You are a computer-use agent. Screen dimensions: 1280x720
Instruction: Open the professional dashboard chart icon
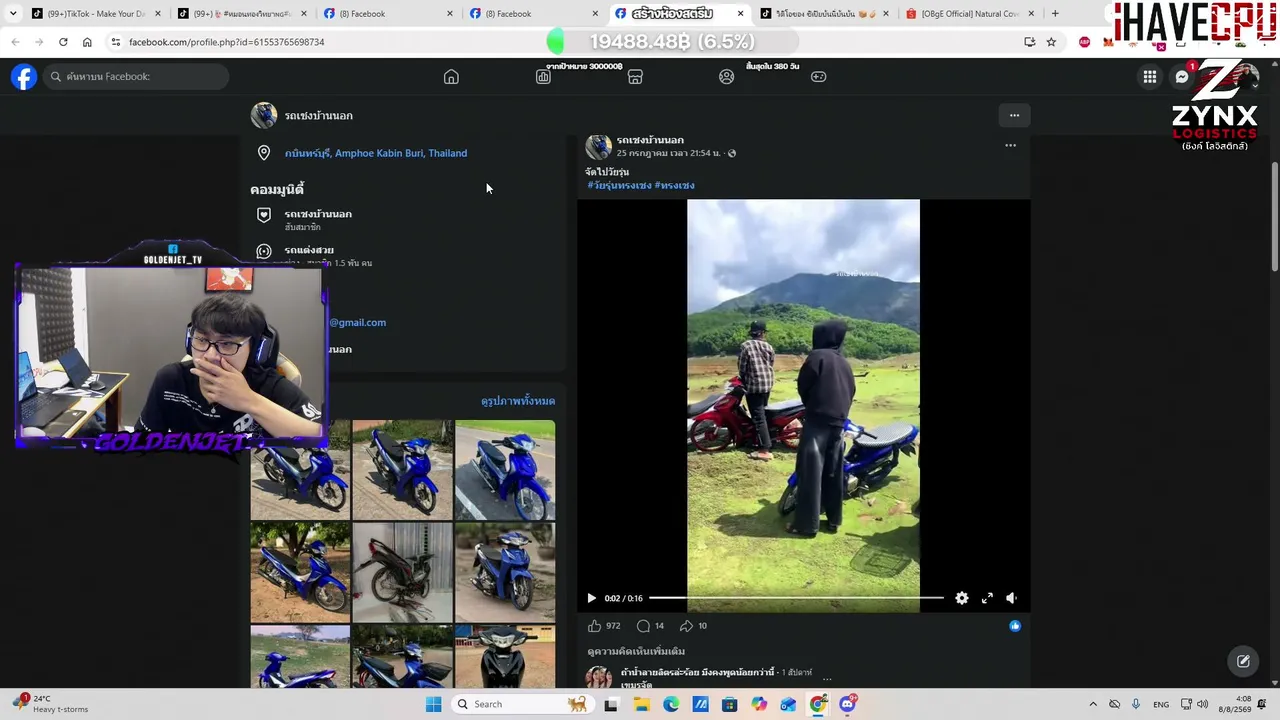(543, 77)
